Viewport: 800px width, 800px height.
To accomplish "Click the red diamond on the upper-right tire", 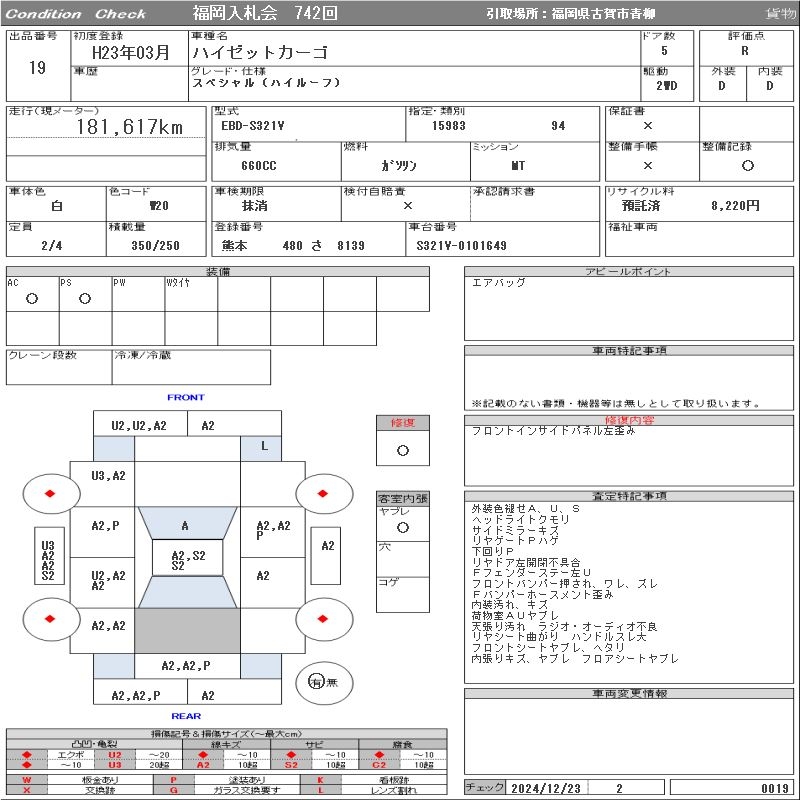I will (322, 493).
